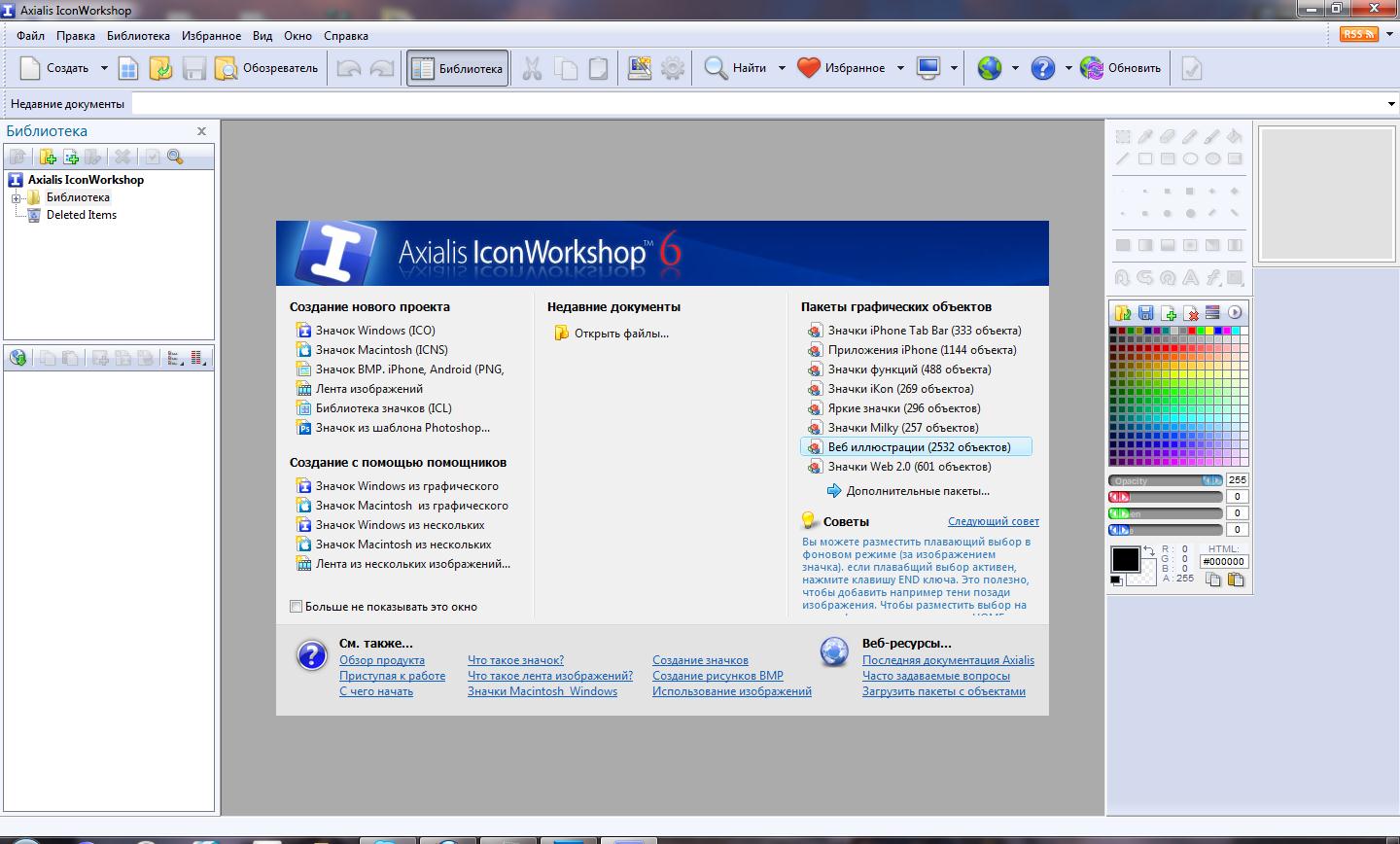Click the Избранное heart icon
The height and width of the screenshot is (844, 1400).
pos(808,68)
